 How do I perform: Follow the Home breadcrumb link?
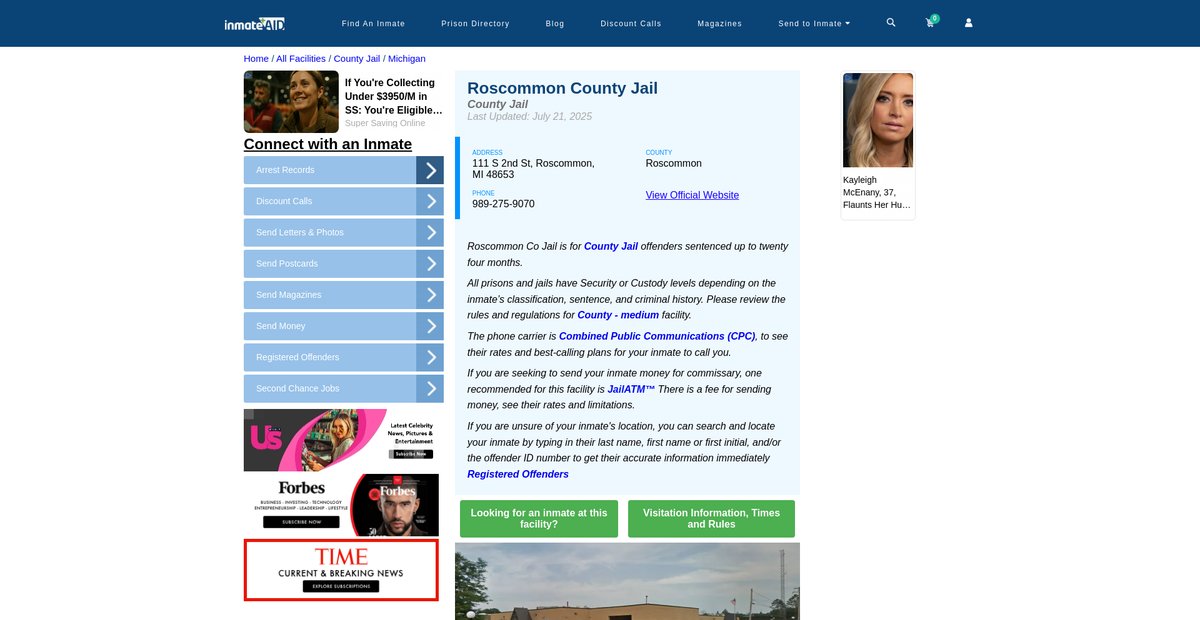coord(256,59)
